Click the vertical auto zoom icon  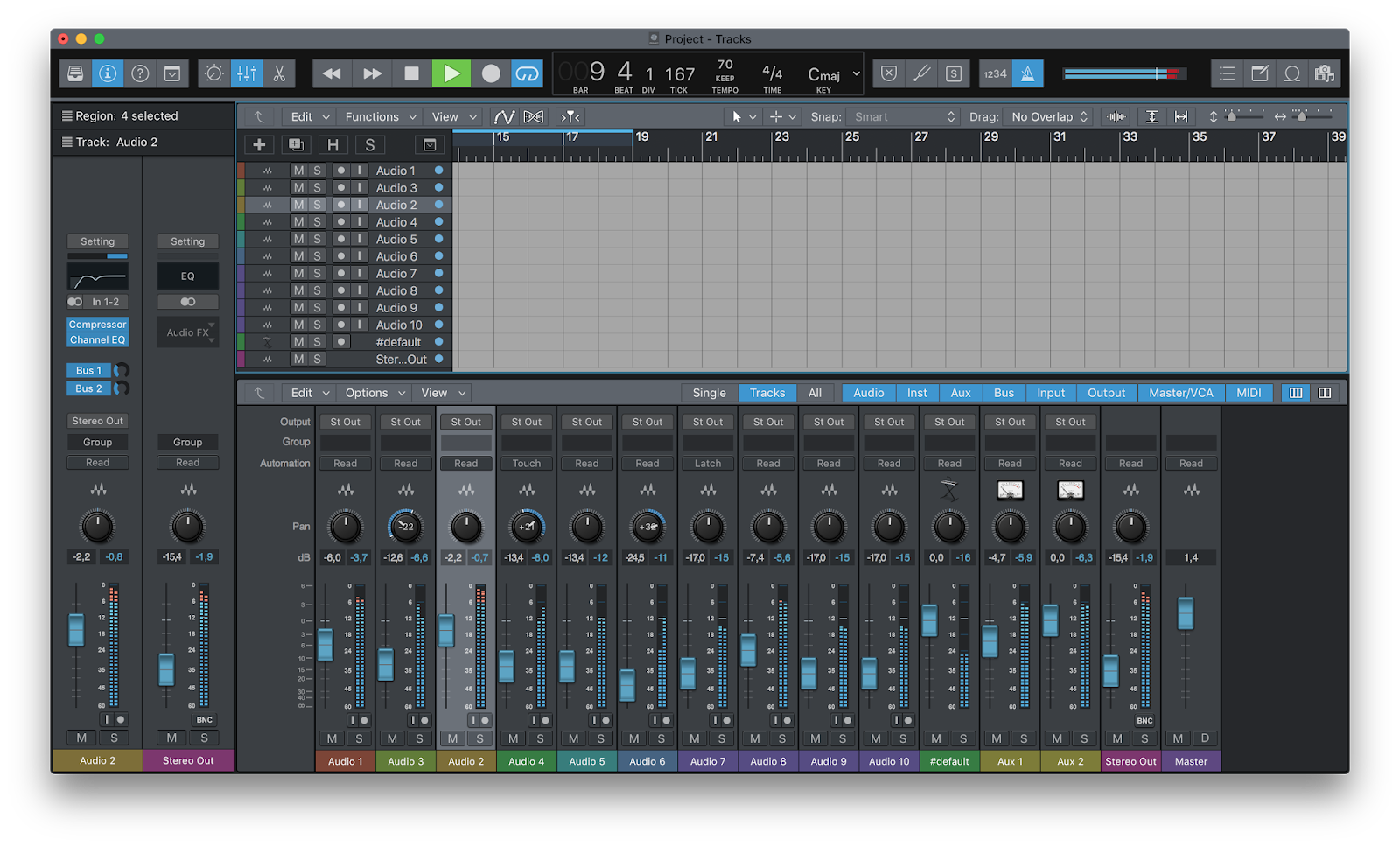pyautogui.click(x=1152, y=116)
